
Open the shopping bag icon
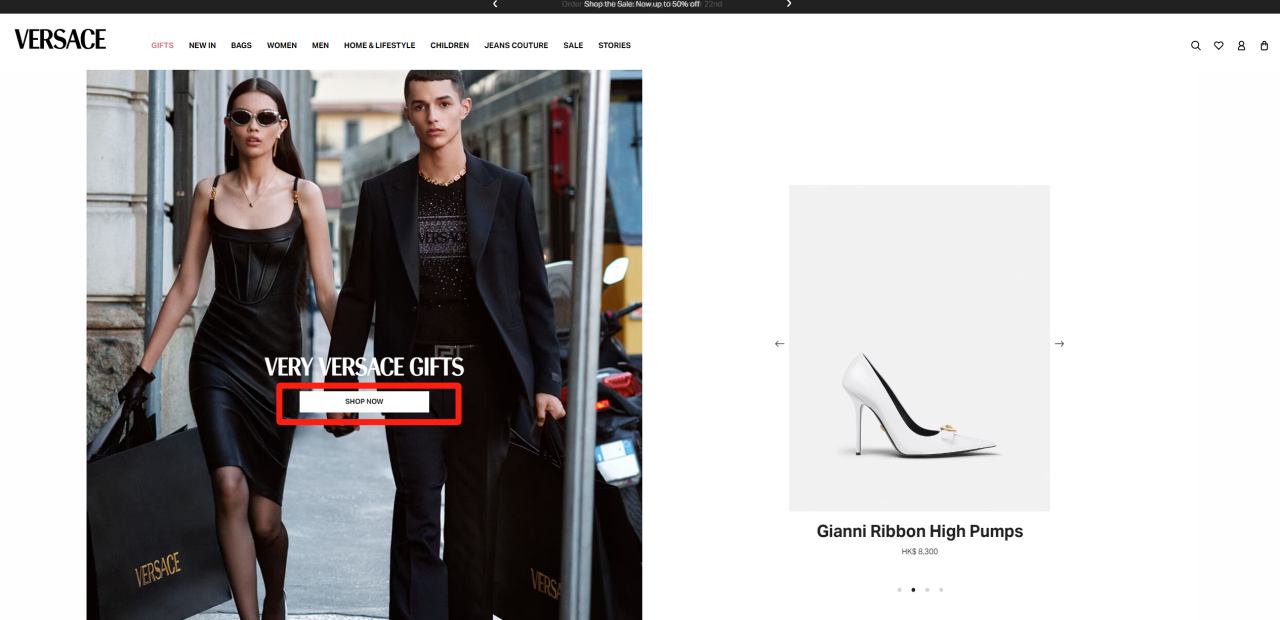[x=1264, y=45]
